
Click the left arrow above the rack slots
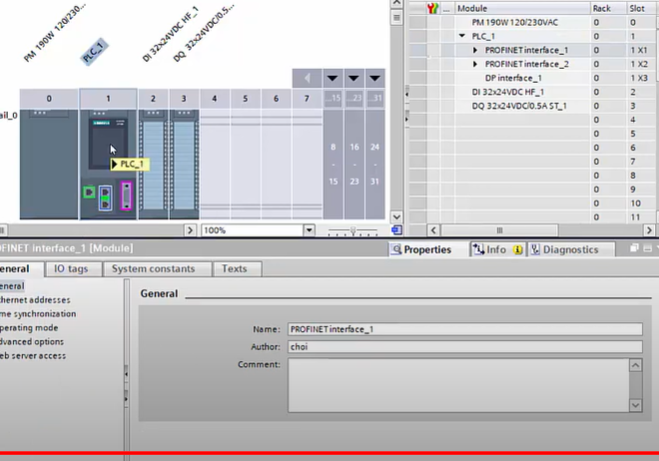click(x=307, y=78)
